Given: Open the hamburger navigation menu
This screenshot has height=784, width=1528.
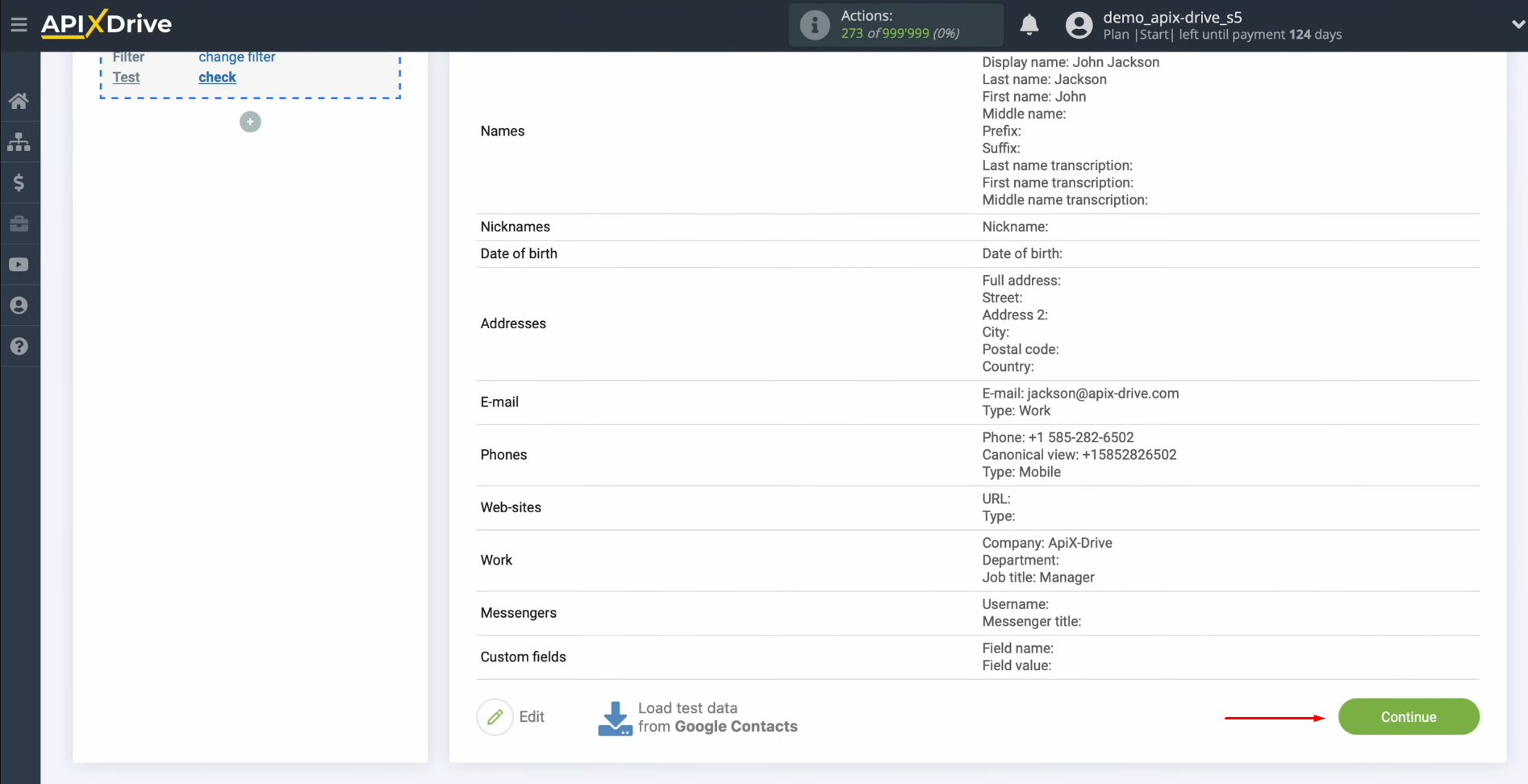Looking at the screenshot, I should click(x=19, y=24).
